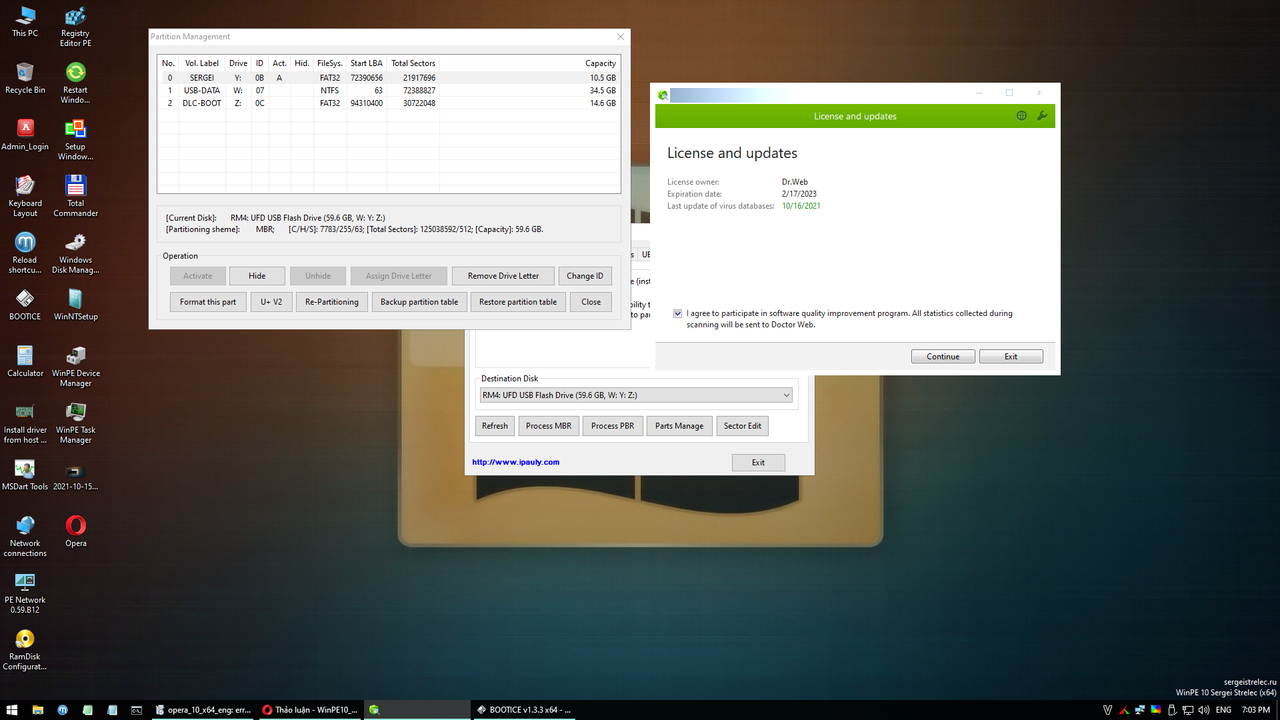Viewport: 1280px width, 720px height.
Task: Select USB-DATA partition row
Action: click(389, 90)
